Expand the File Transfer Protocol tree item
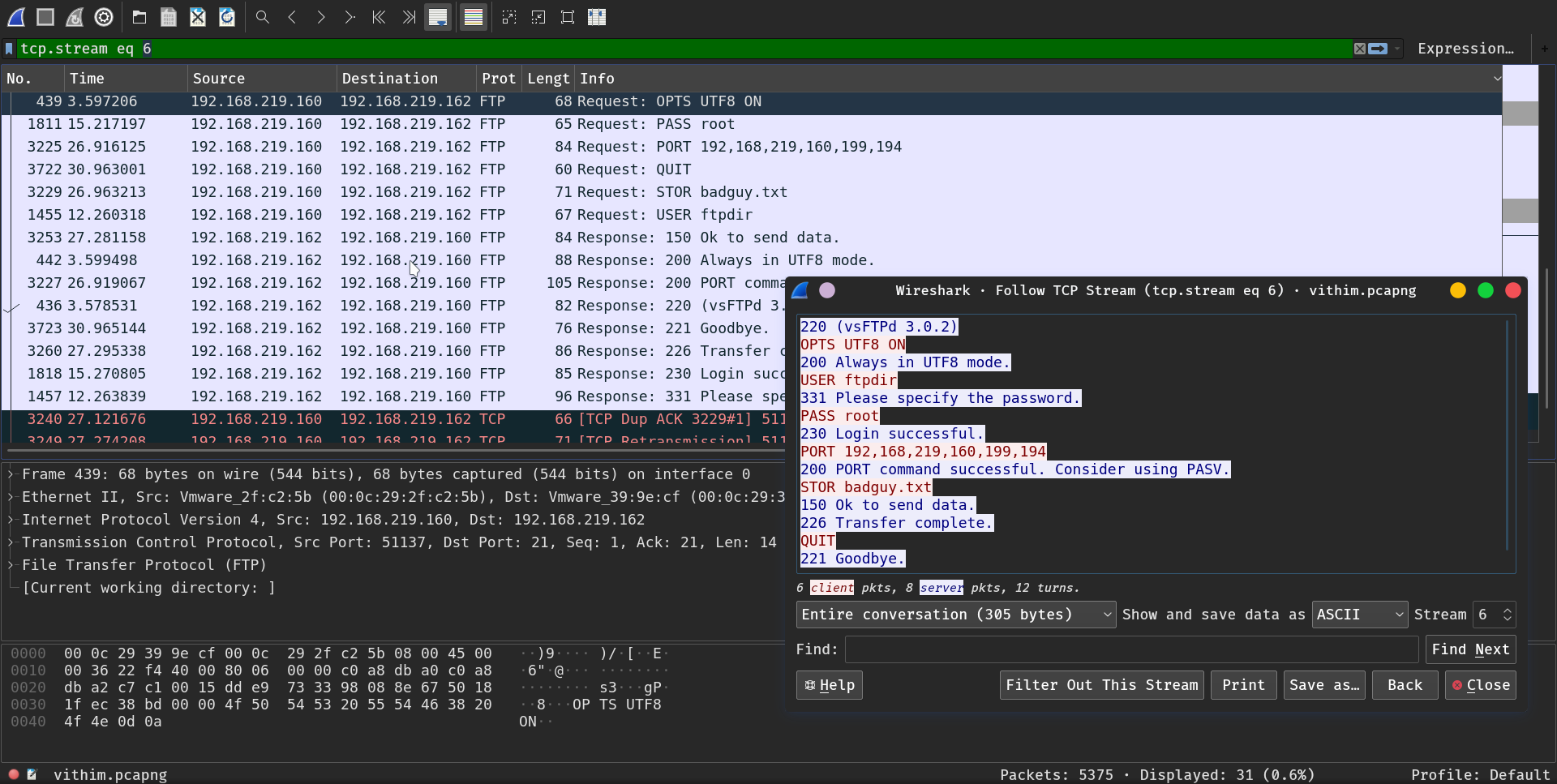Image resolution: width=1557 pixels, height=784 pixels. tap(11, 565)
